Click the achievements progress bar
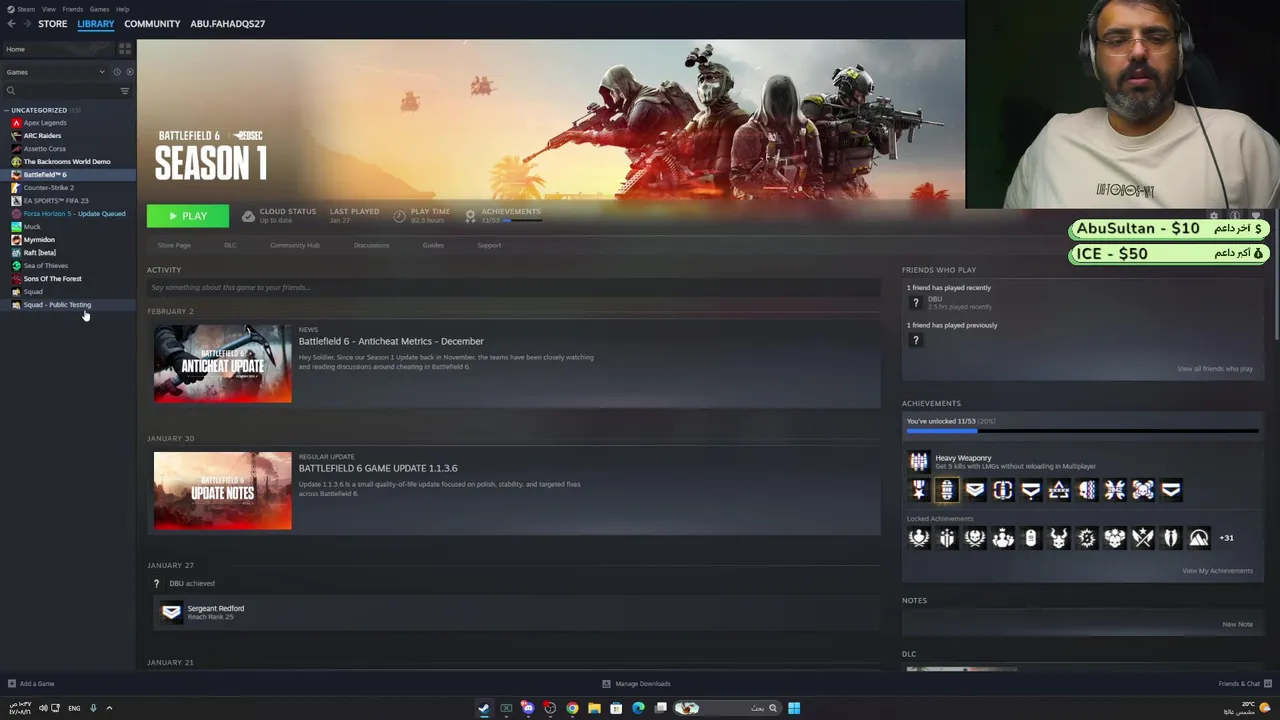This screenshot has height=720, width=1280. coord(1082,431)
